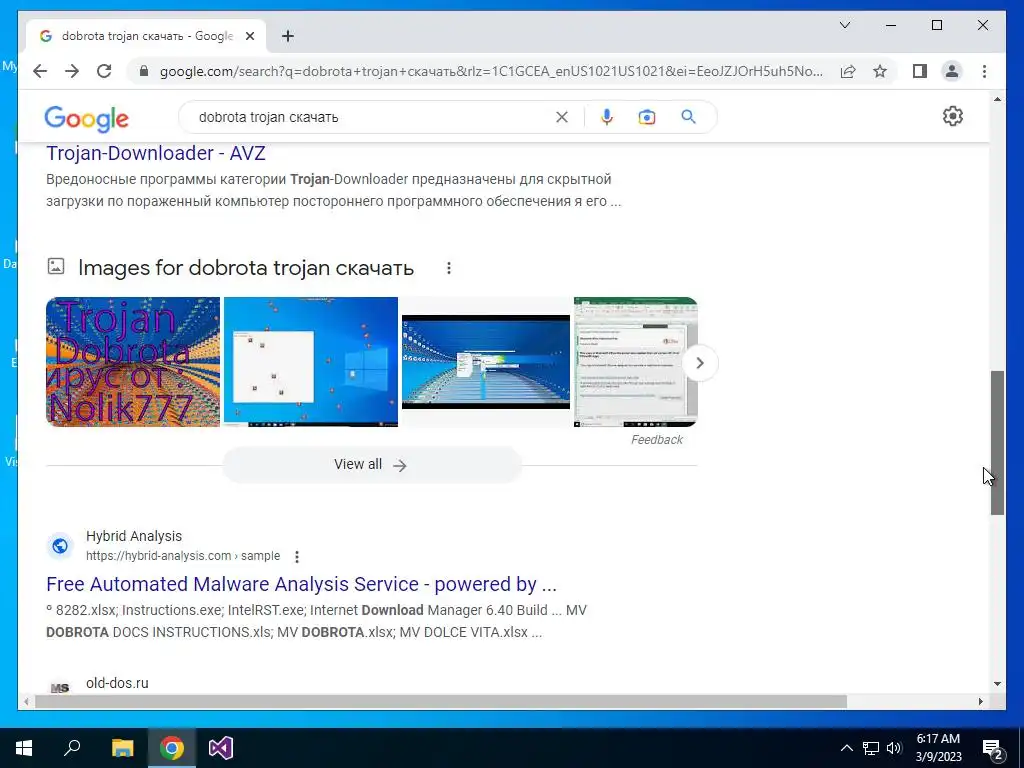Viewport: 1024px width, 768px height.
Task: Open Chrome three-dot menu
Action: (984, 71)
